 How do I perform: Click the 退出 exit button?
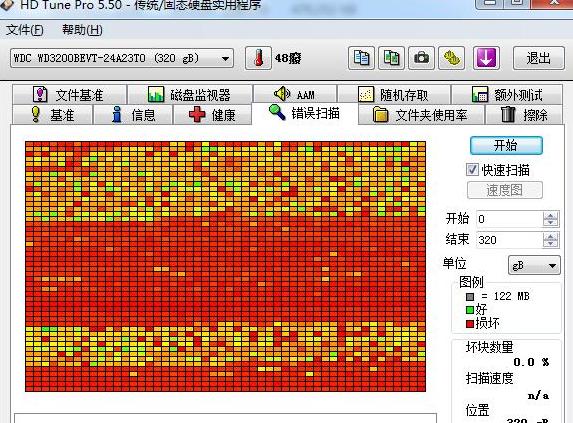point(539,58)
